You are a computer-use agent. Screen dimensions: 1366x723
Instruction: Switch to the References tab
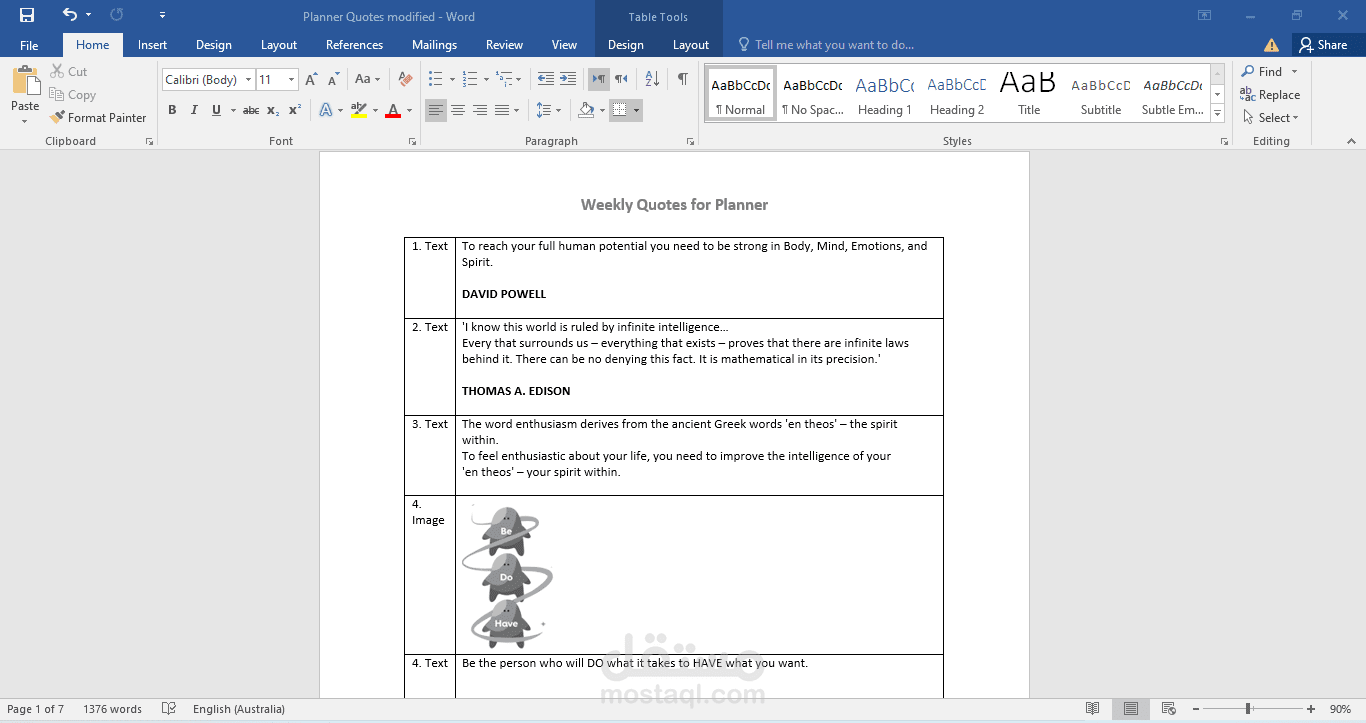354,45
